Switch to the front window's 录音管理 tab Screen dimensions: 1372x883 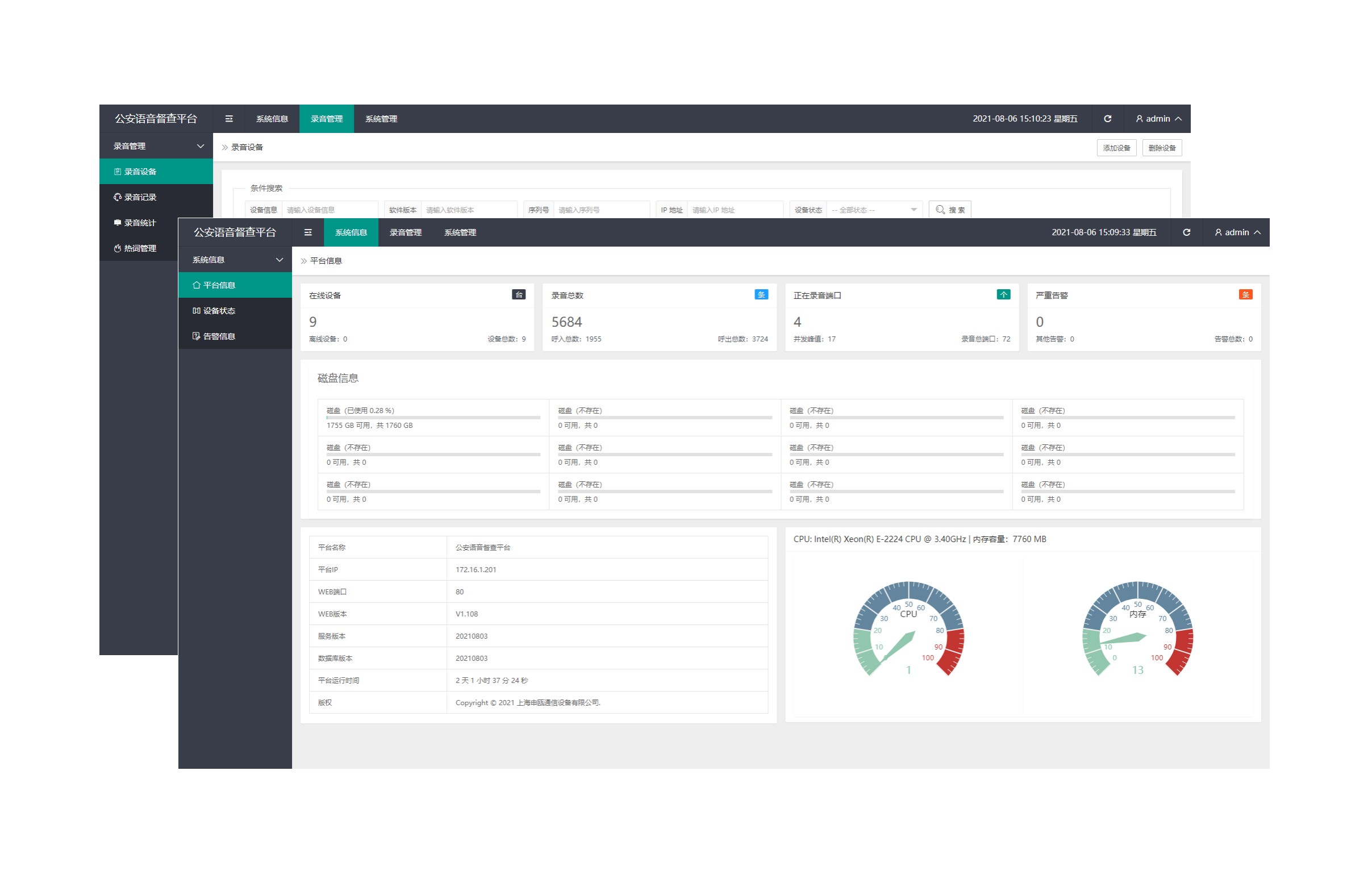coord(405,232)
